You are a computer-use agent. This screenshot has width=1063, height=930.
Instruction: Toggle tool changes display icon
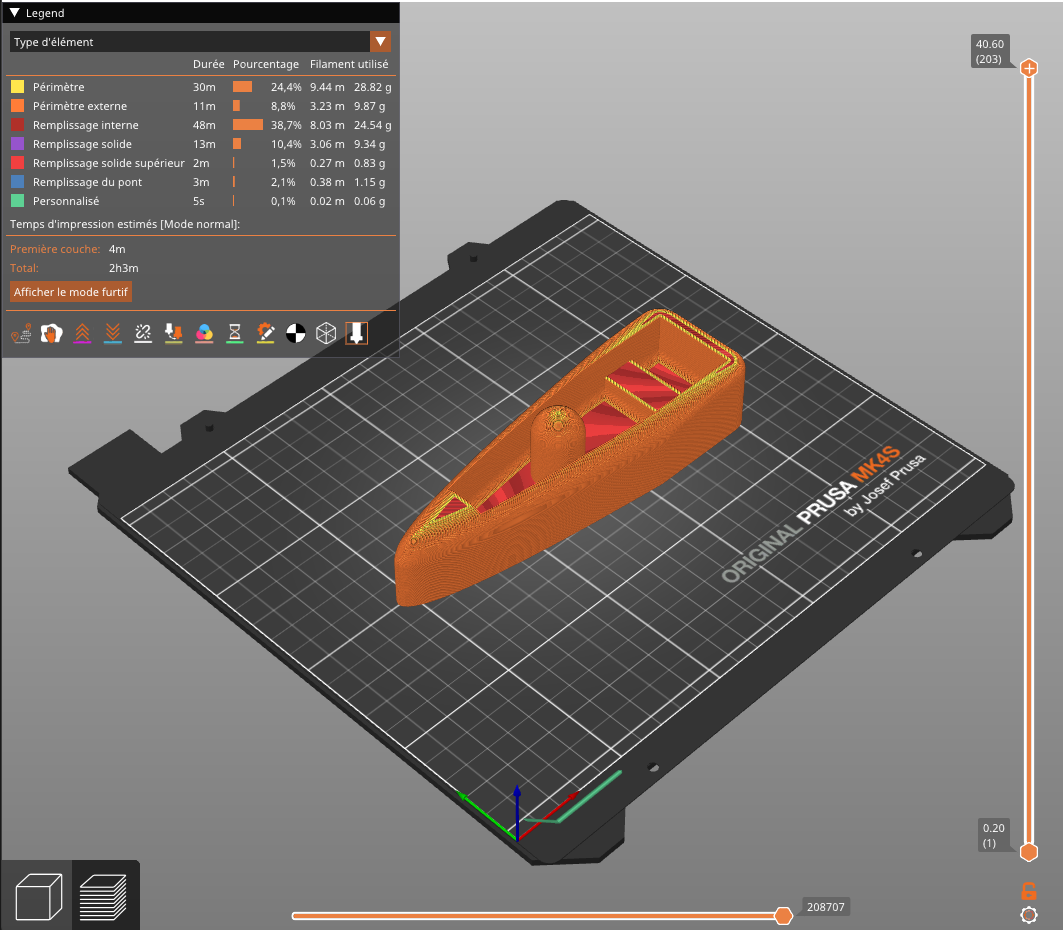[174, 334]
